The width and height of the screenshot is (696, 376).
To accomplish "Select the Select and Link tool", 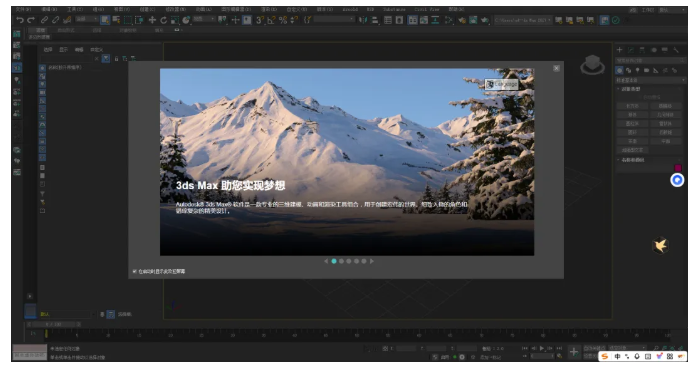I will pyautogui.click(x=44, y=20).
